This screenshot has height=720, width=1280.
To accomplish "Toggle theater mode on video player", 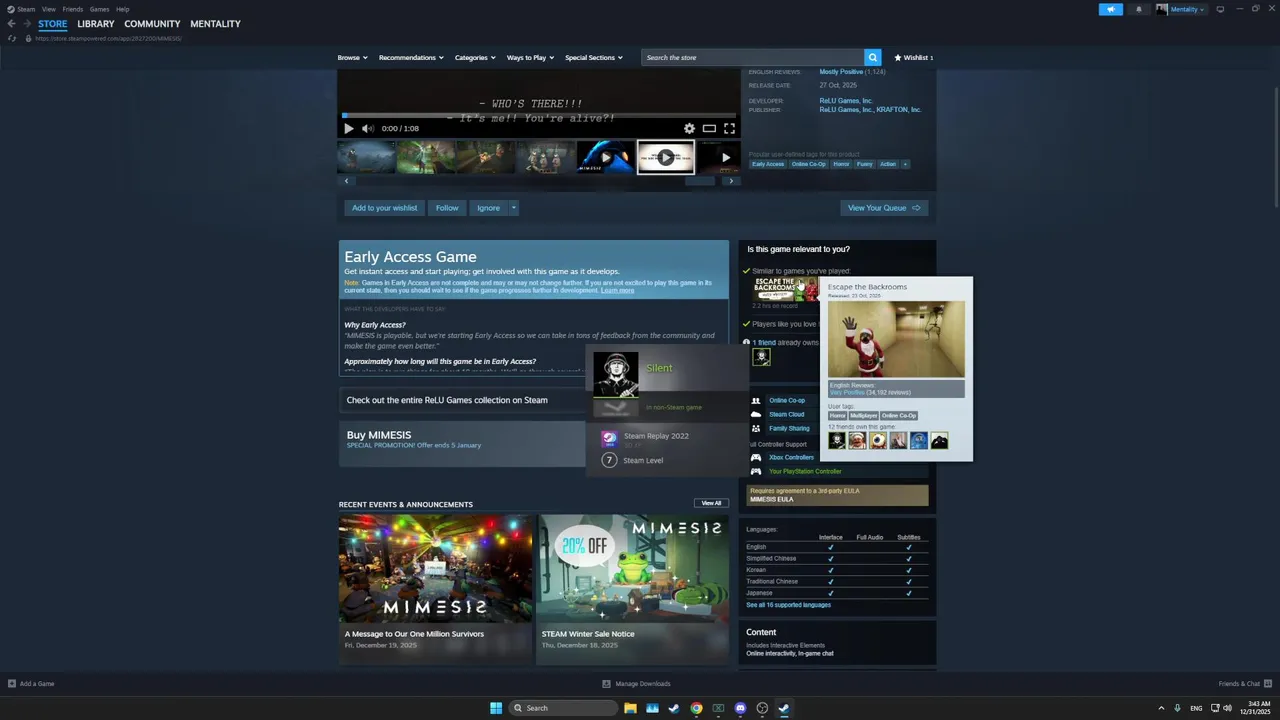I will coord(709,128).
